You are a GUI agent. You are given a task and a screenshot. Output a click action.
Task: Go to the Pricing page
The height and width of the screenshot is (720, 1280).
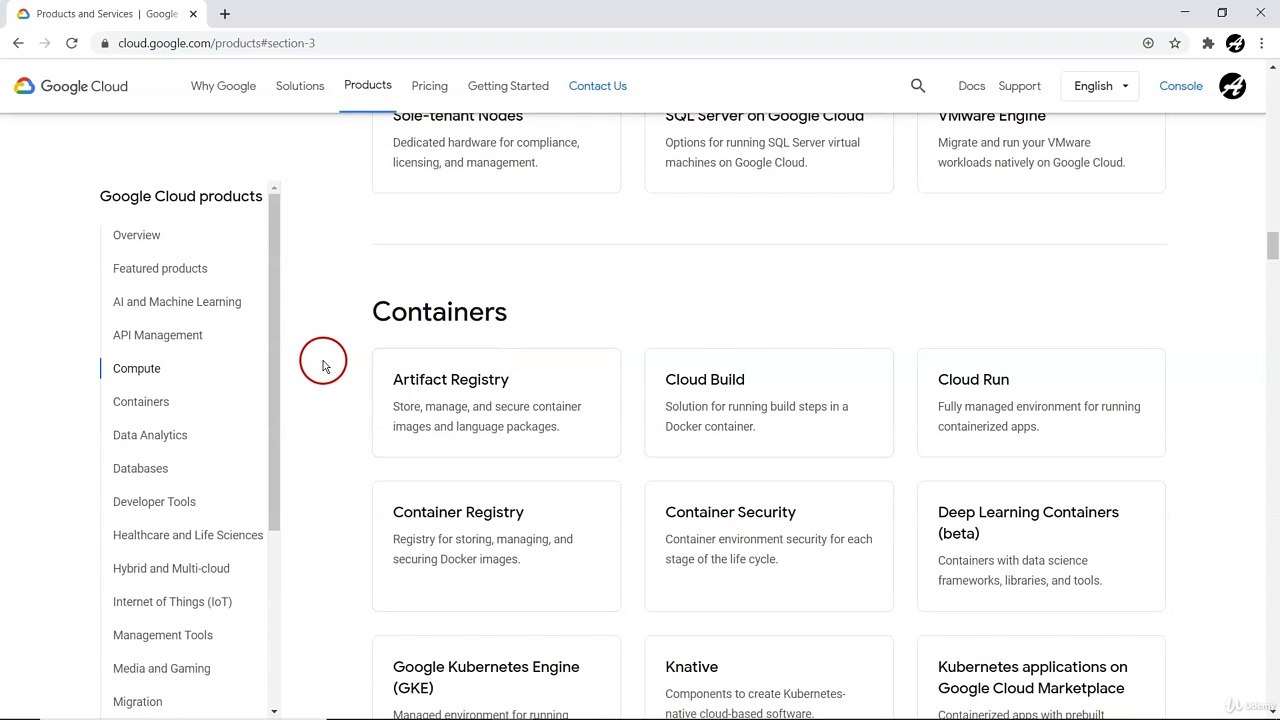click(x=430, y=86)
